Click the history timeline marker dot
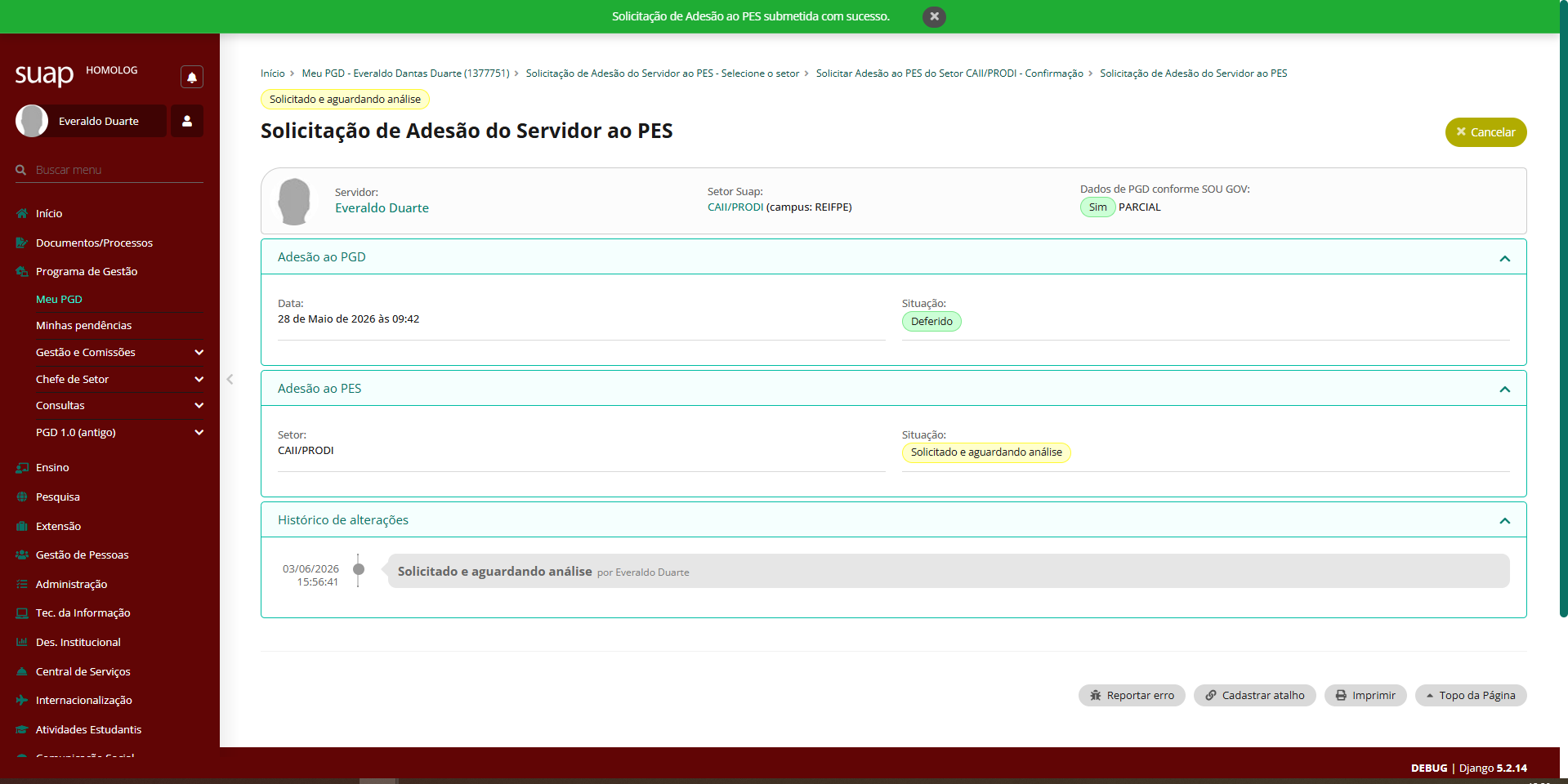The height and width of the screenshot is (784, 1568). pyautogui.click(x=358, y=569)
